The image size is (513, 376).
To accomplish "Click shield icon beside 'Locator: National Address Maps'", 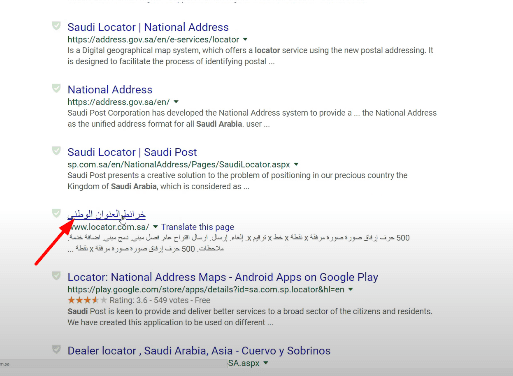I will (56, 276).
